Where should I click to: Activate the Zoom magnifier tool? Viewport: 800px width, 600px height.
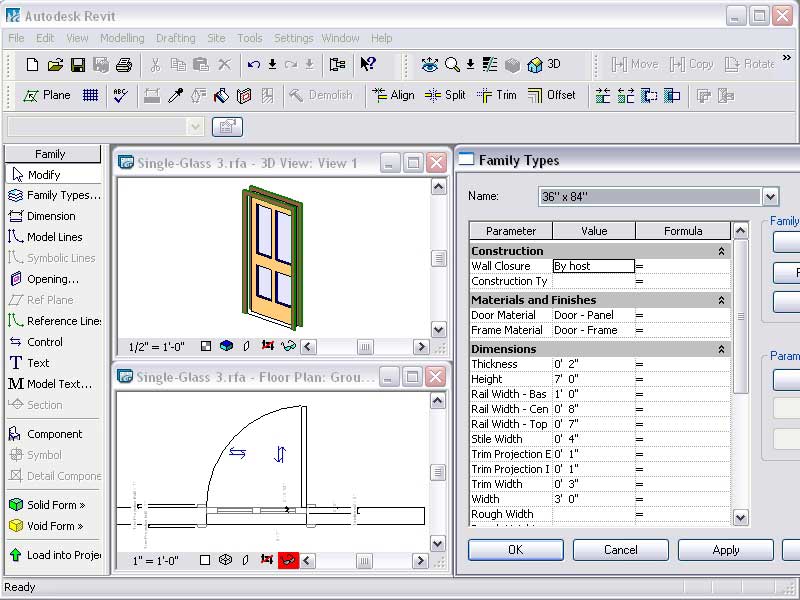(452, 64)
